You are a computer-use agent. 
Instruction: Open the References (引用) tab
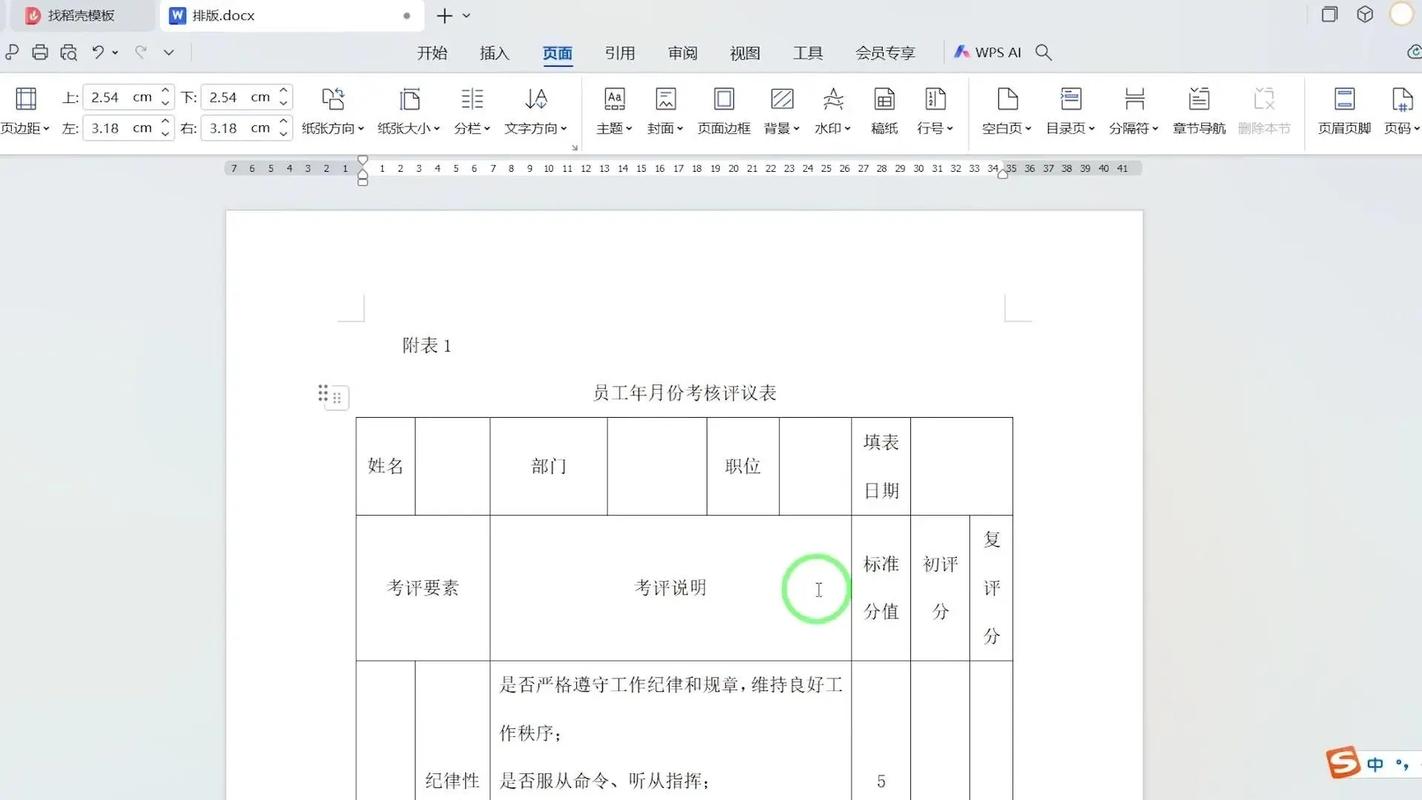pyautogui.click(x=620, y=53)
